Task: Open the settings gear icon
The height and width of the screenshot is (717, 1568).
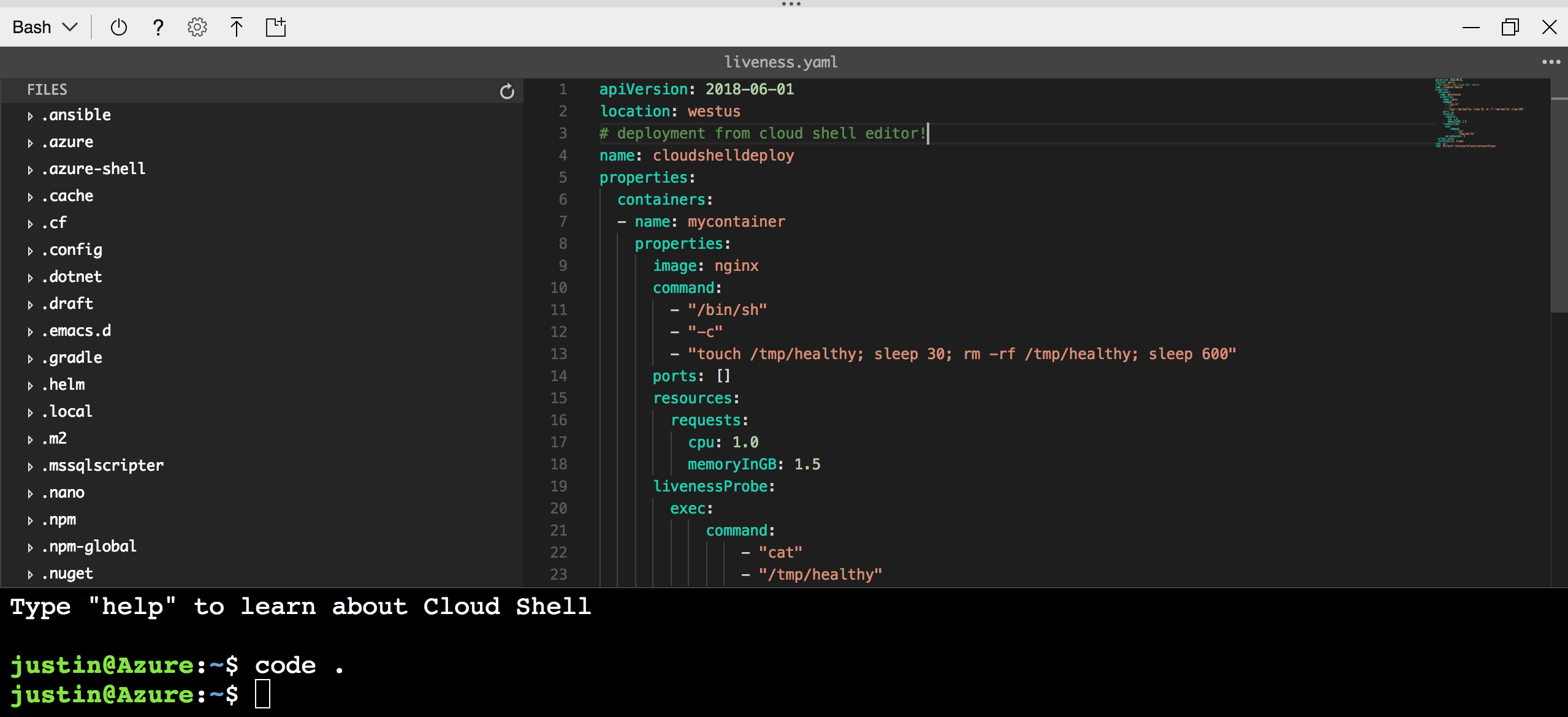Action: pyautogui.click(x=196, y=27)
